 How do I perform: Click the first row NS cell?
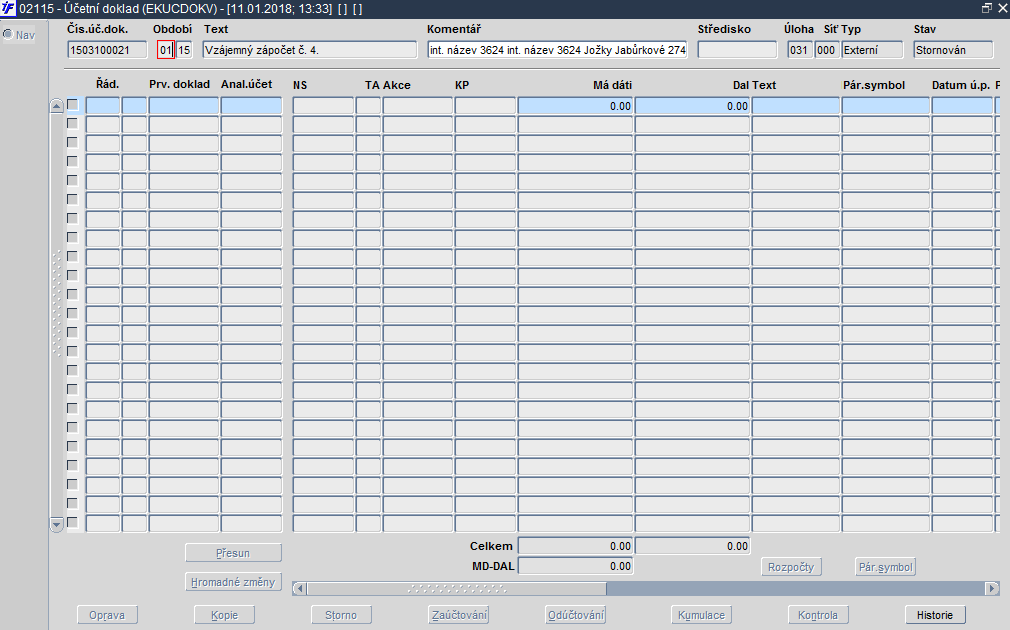pyautogui.click(x=323, y=106)
